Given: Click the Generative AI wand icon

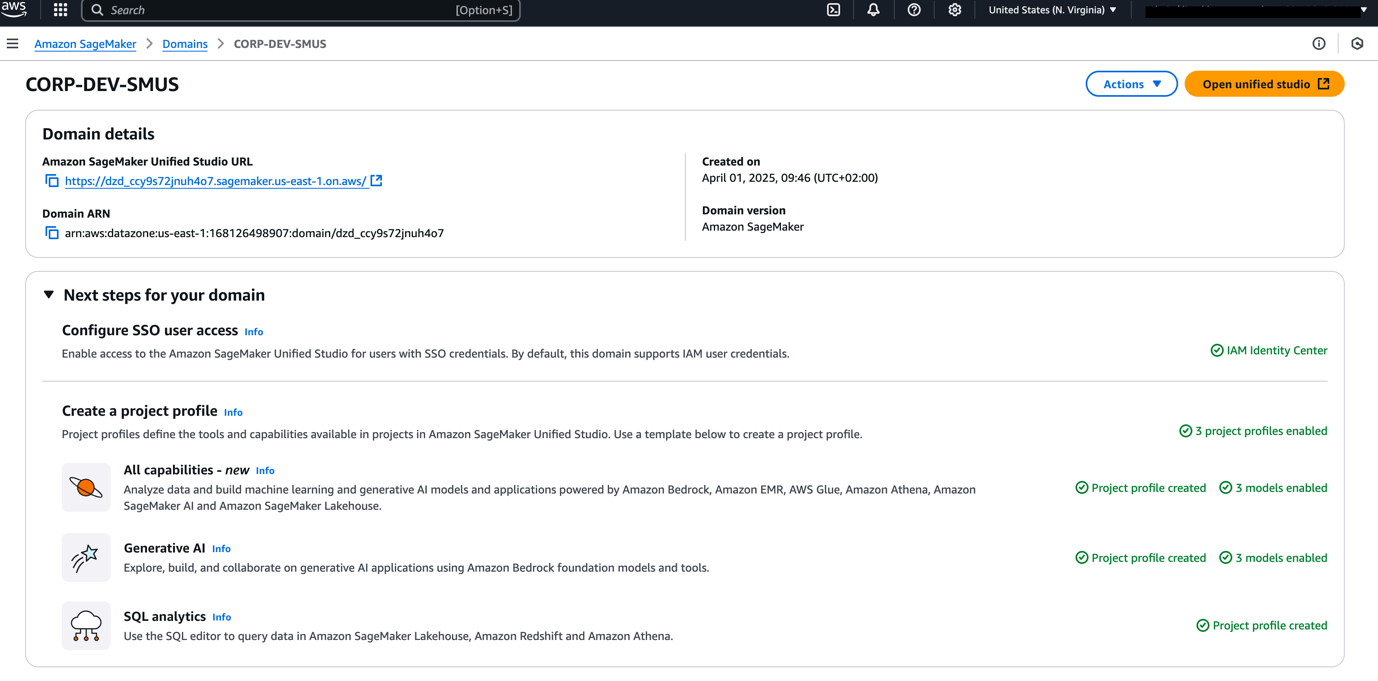Looking at the screenshot, I should 86,557.
